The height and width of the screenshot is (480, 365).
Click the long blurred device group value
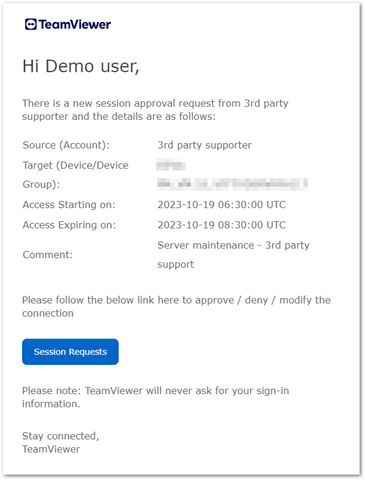point(232,184)
